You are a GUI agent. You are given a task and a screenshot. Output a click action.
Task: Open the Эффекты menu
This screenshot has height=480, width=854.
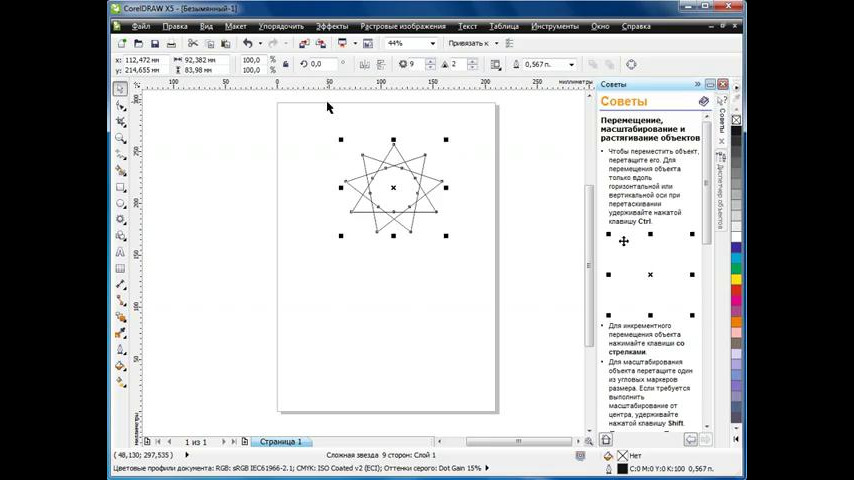point(332,26)
